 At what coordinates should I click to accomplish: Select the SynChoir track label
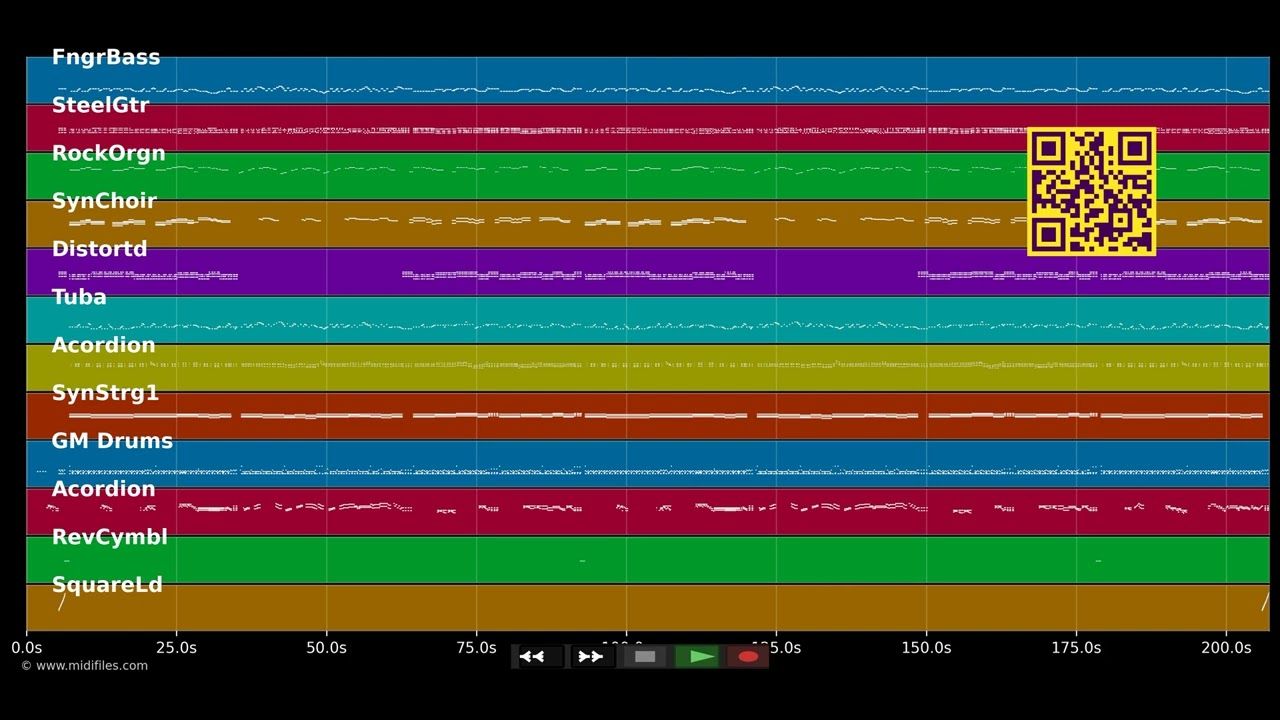click(104, 201)
